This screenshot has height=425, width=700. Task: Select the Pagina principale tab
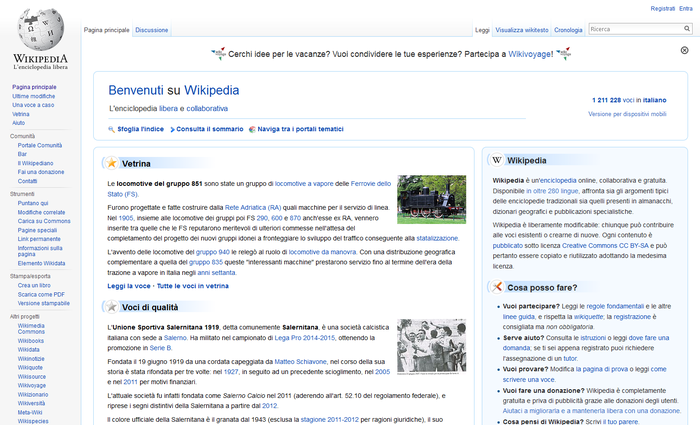click(107, 30)
